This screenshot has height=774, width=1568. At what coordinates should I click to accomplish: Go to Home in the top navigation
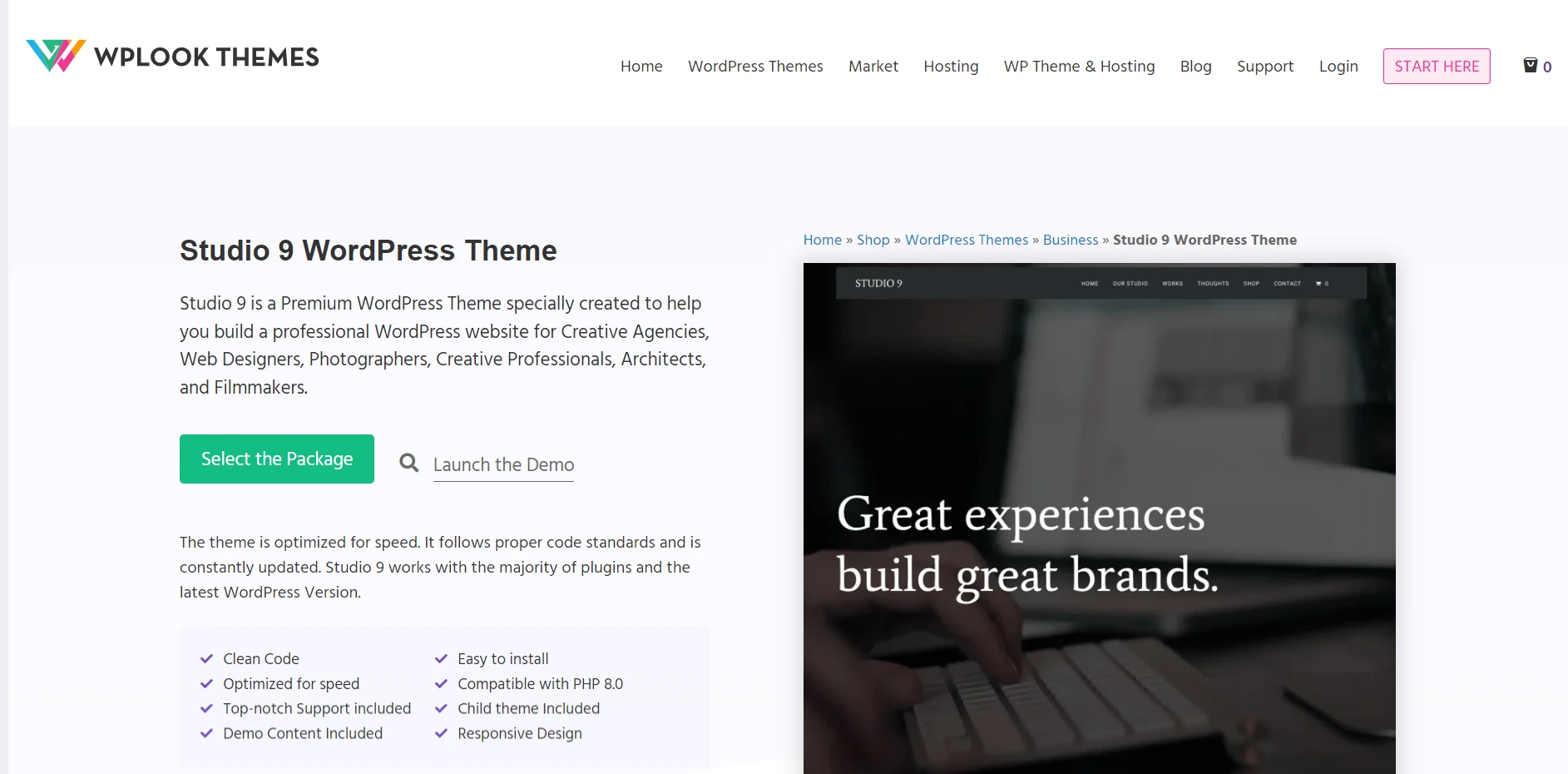(641, 66)
